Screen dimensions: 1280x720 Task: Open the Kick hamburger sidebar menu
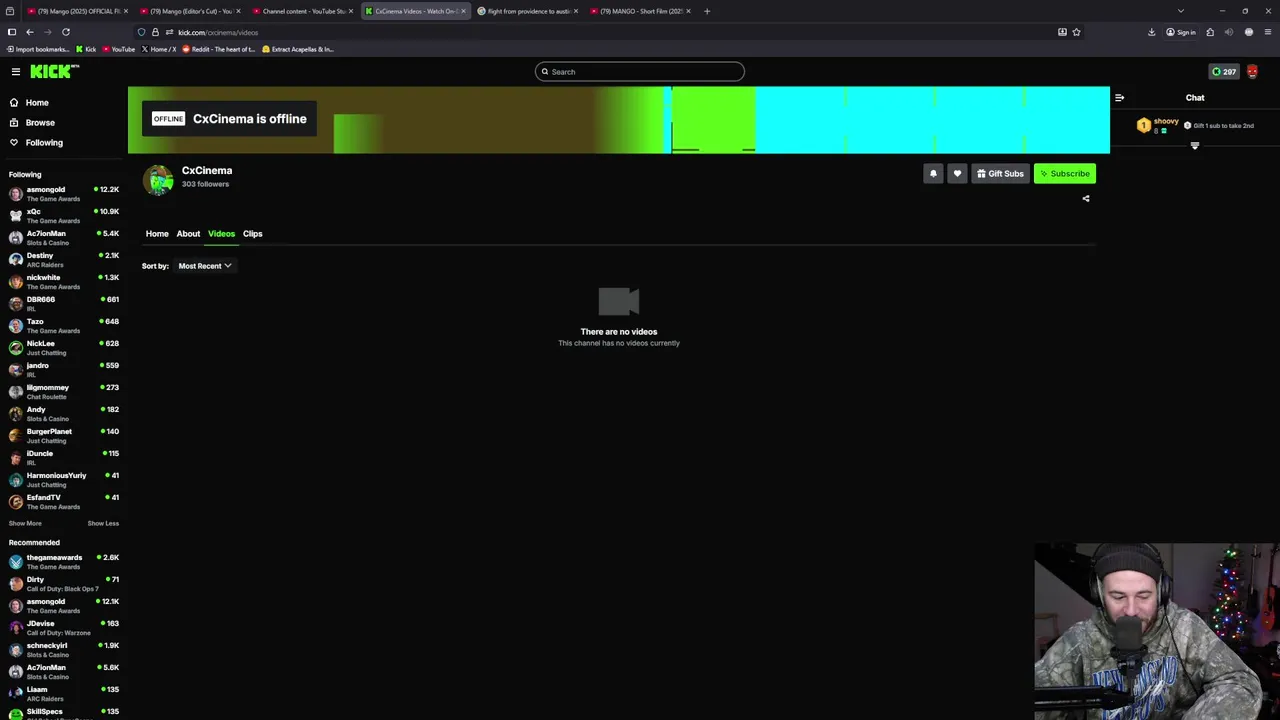click(x=16, y=71)
